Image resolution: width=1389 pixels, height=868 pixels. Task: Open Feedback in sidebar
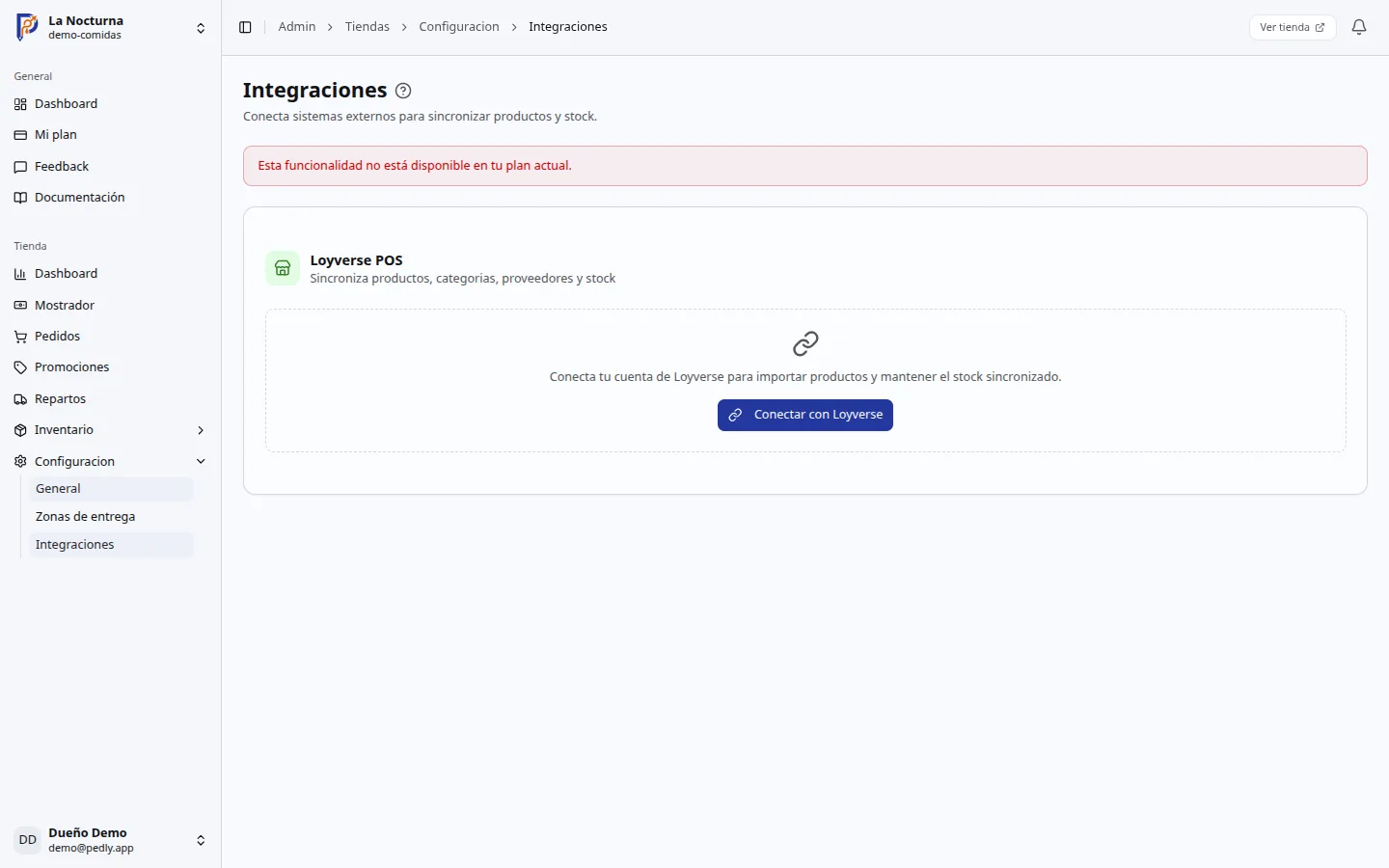111,167
